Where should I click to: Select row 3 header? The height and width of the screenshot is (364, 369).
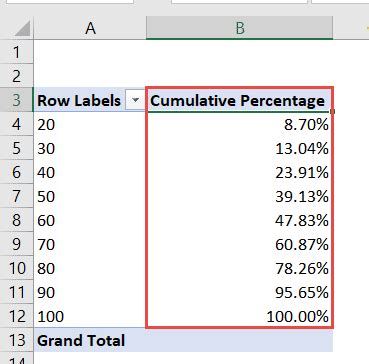17,100
